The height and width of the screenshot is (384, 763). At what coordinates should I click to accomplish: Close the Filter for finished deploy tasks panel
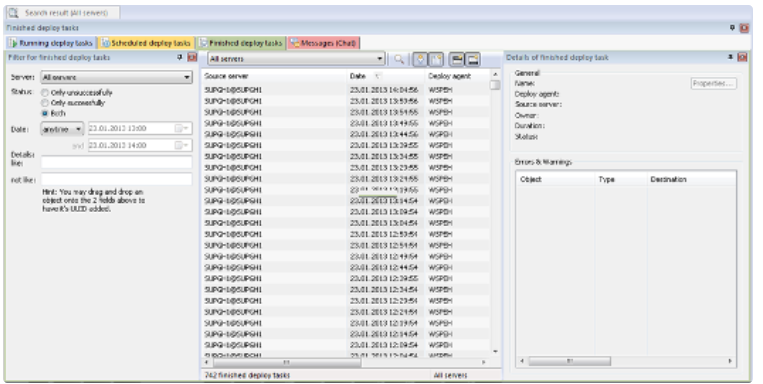pos(192,57)
